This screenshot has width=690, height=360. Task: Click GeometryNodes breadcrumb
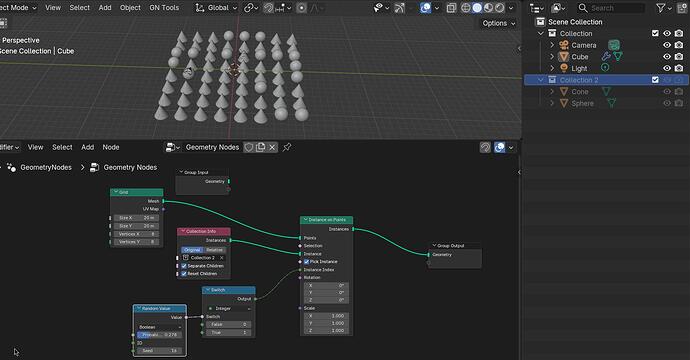coord(46,168)
